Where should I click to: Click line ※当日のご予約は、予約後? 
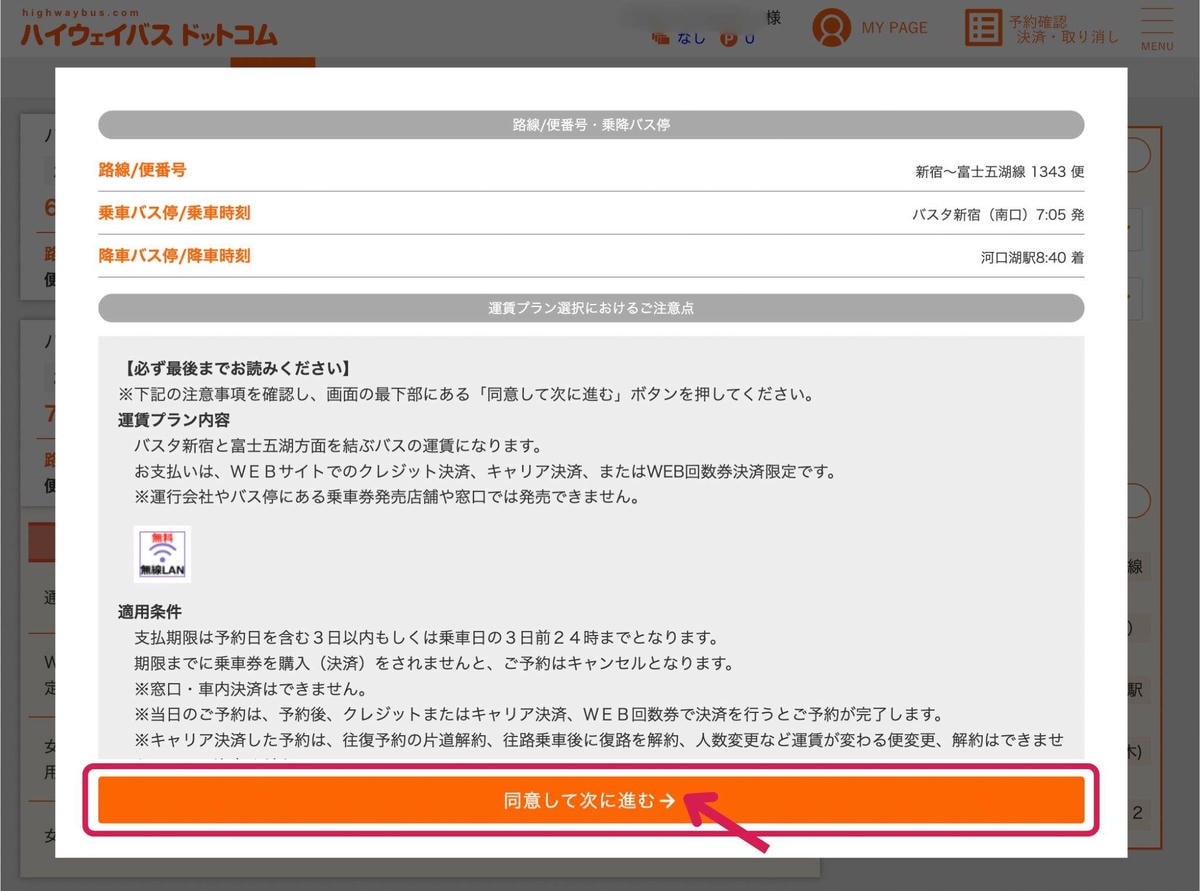(539, 715)
